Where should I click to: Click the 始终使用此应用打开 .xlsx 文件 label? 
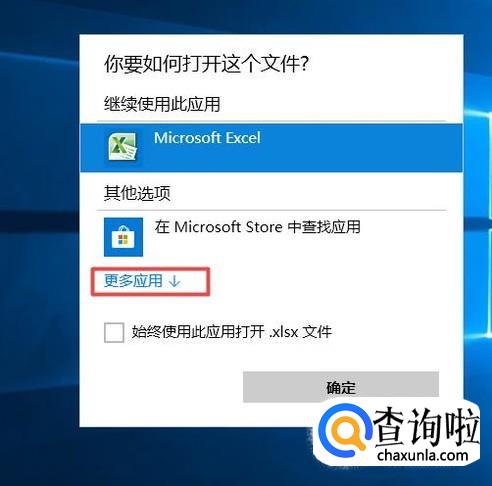[x=232, y=332]
